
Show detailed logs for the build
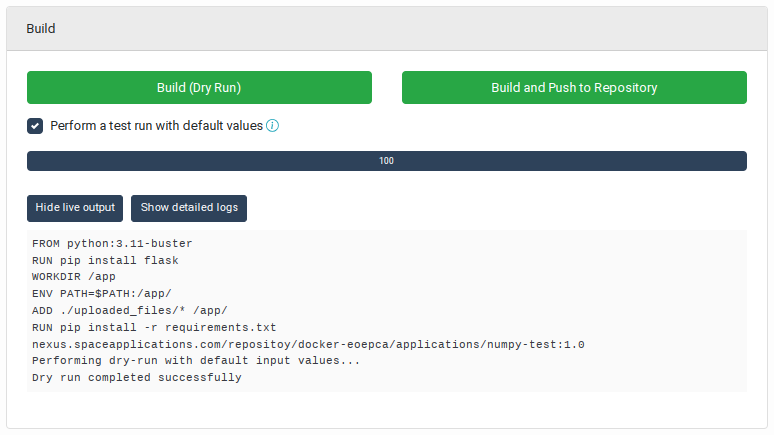tap(189, 208)
